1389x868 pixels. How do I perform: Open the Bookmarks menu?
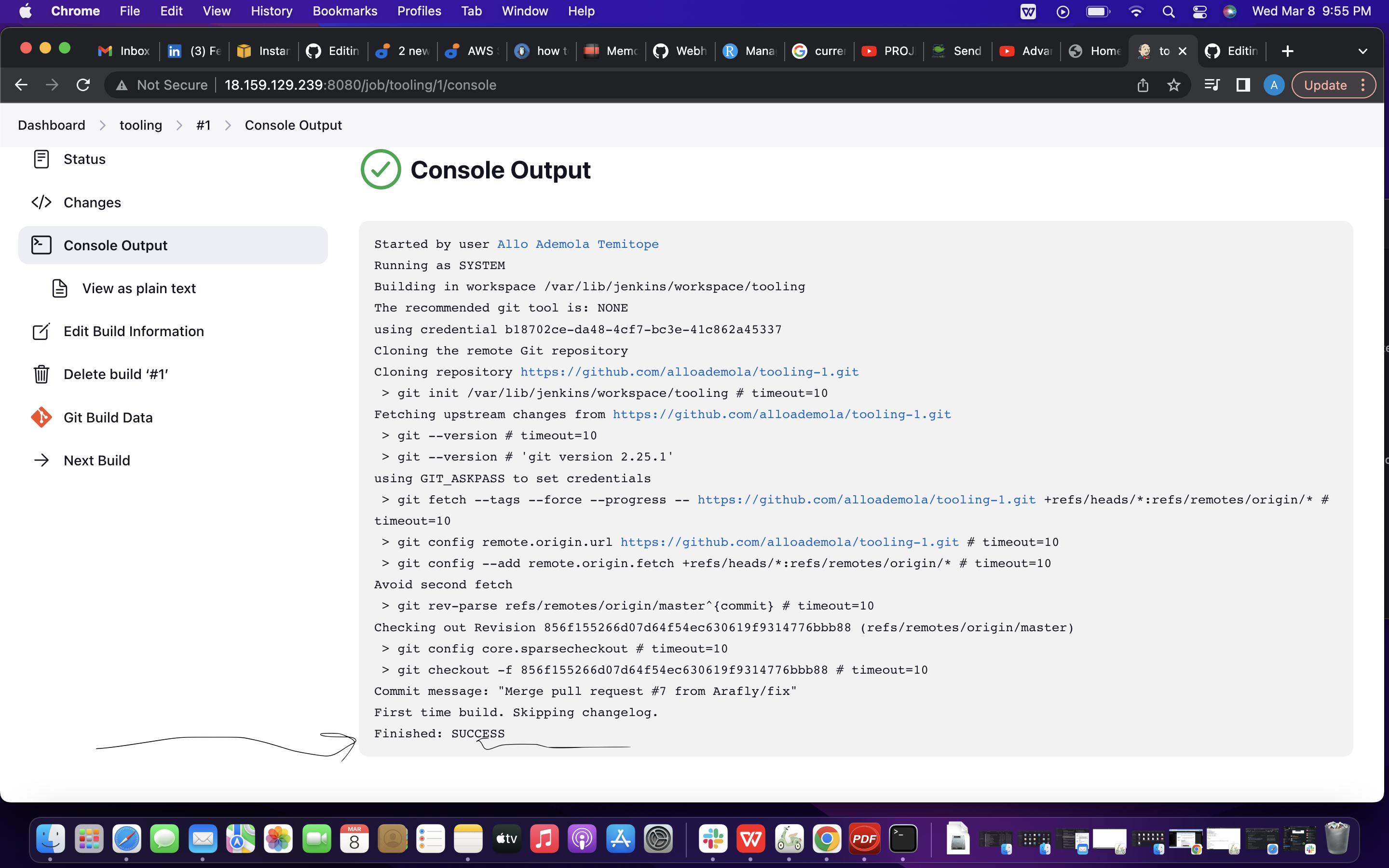click(x=345, y=11)
